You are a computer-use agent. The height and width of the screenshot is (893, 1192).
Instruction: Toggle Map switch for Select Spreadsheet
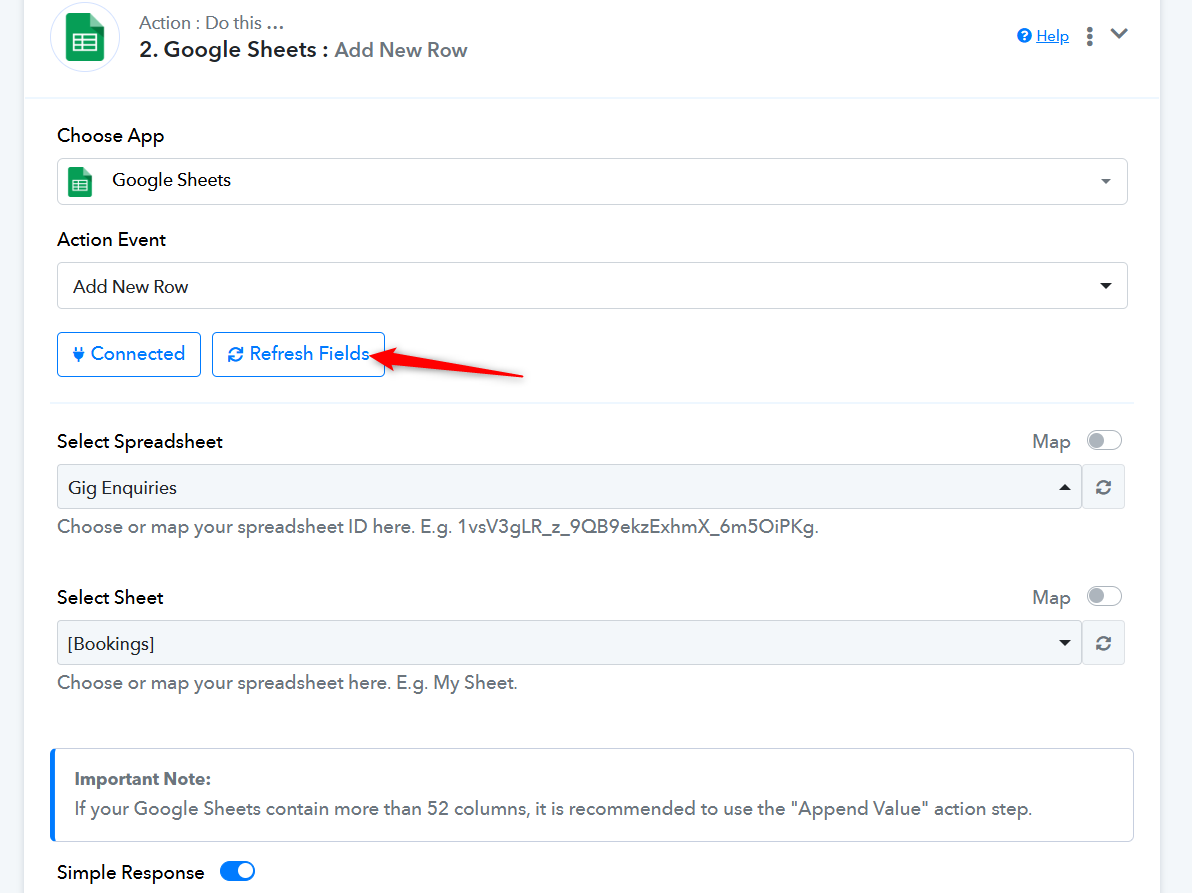(1104, 441)
